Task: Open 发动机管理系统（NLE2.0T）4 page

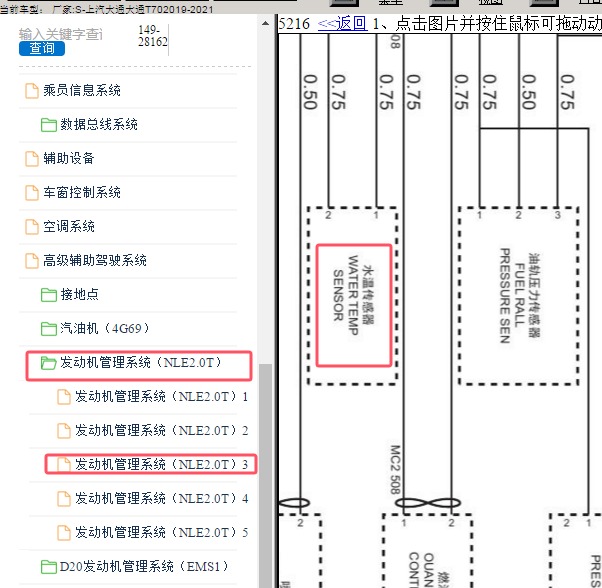Action: (162, 498)
